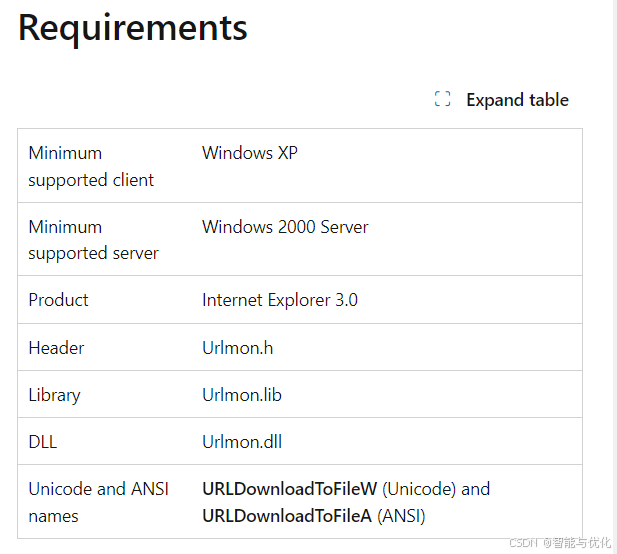617x554 pixels.
Task: Click the Windows XP value cell
Action: coord(250,153)
